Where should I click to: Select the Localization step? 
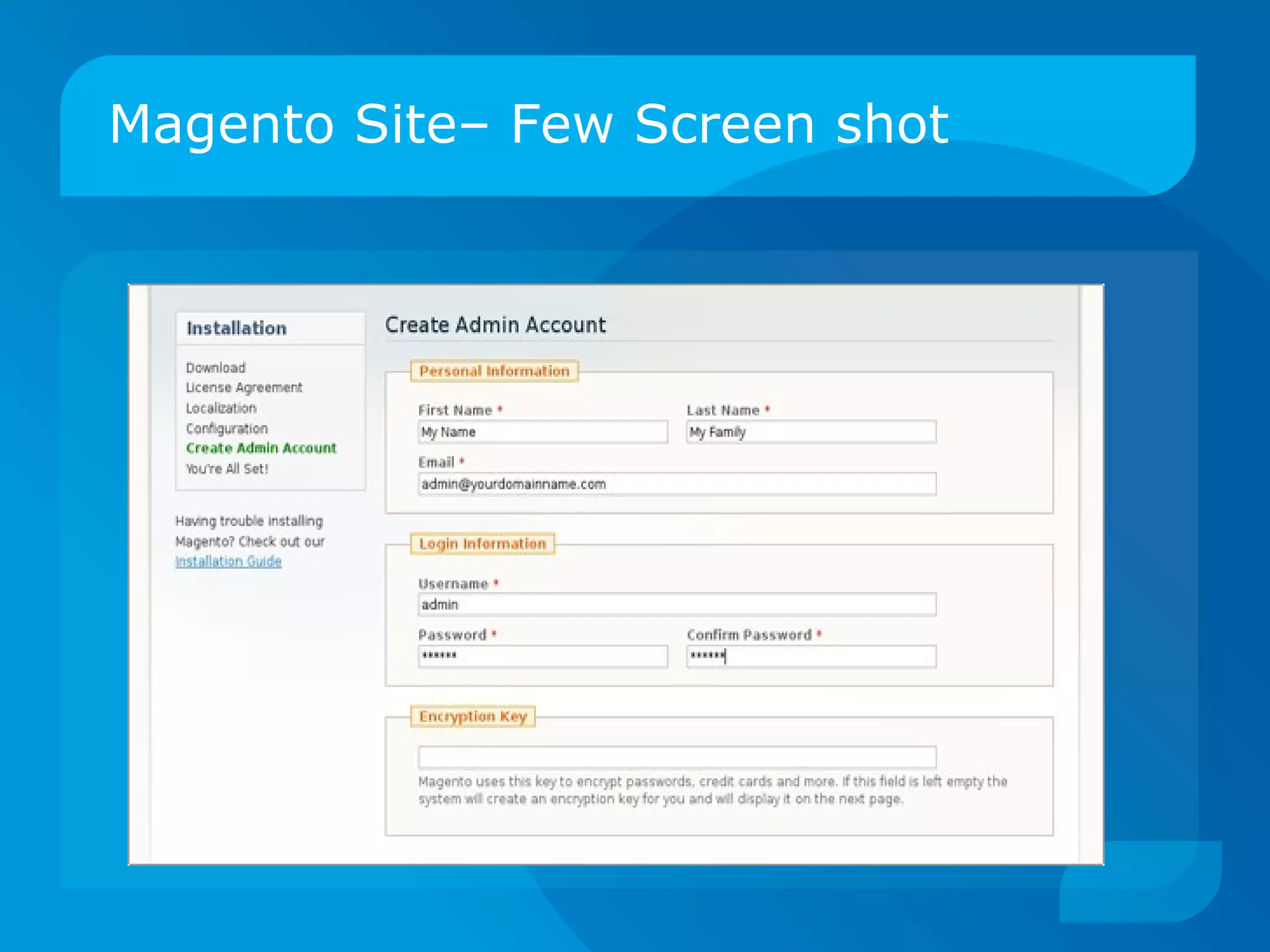[221, 408]
